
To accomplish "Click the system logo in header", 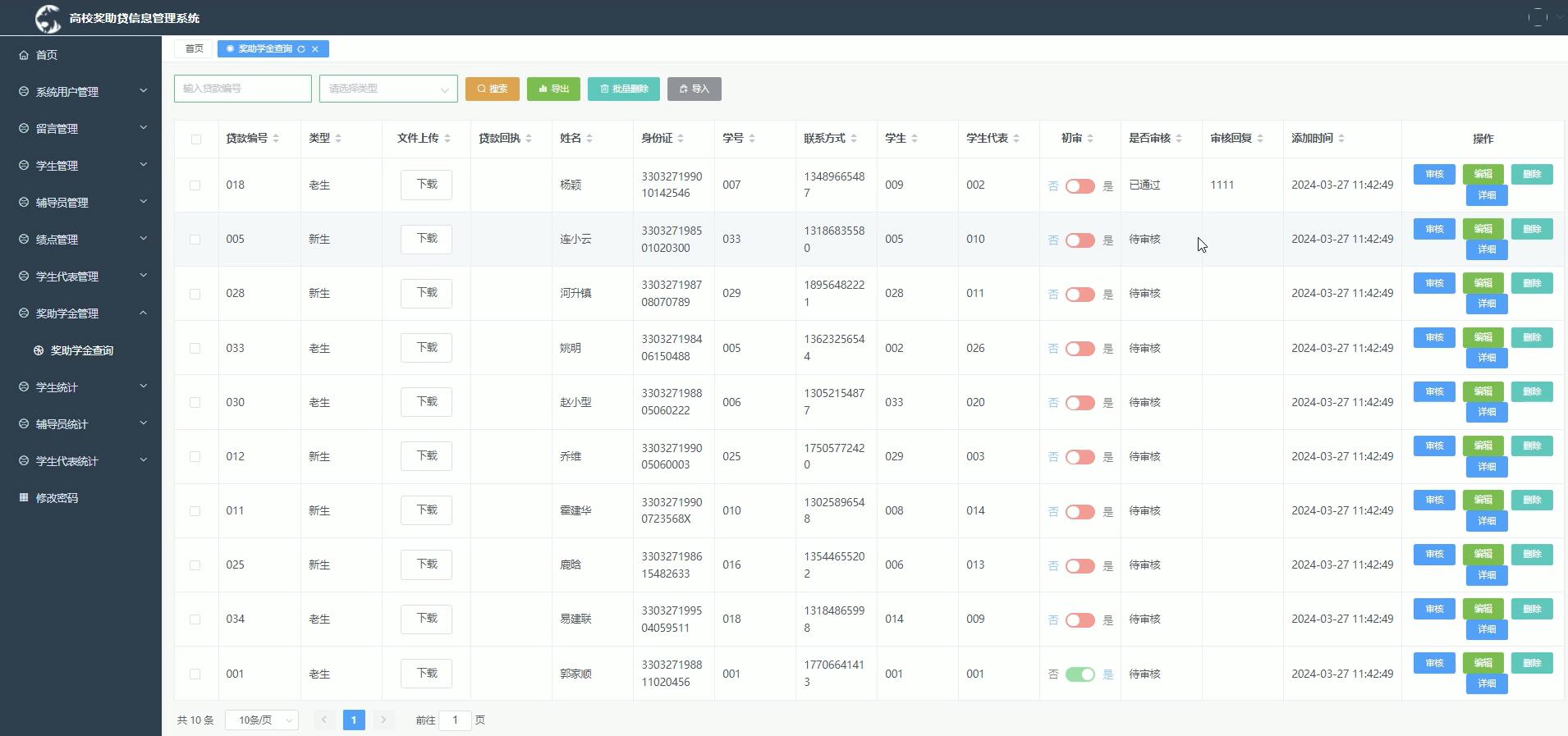I will point(48,17).
